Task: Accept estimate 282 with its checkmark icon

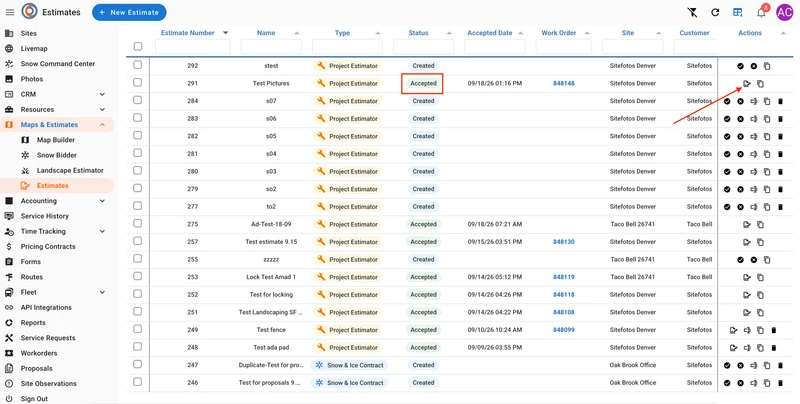Action: pos(727,136)
